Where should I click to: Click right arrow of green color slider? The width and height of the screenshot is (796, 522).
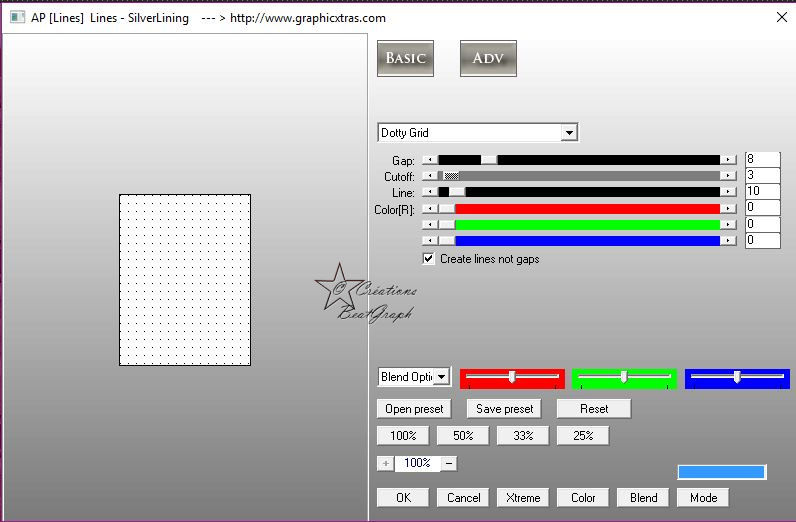(x=728, y=224)
